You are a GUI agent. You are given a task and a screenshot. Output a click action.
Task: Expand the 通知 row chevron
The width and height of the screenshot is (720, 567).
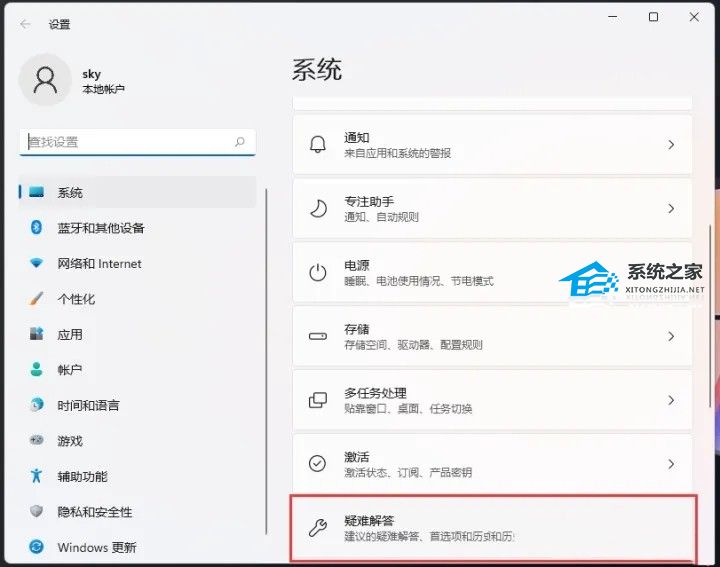tap(671, 145)
